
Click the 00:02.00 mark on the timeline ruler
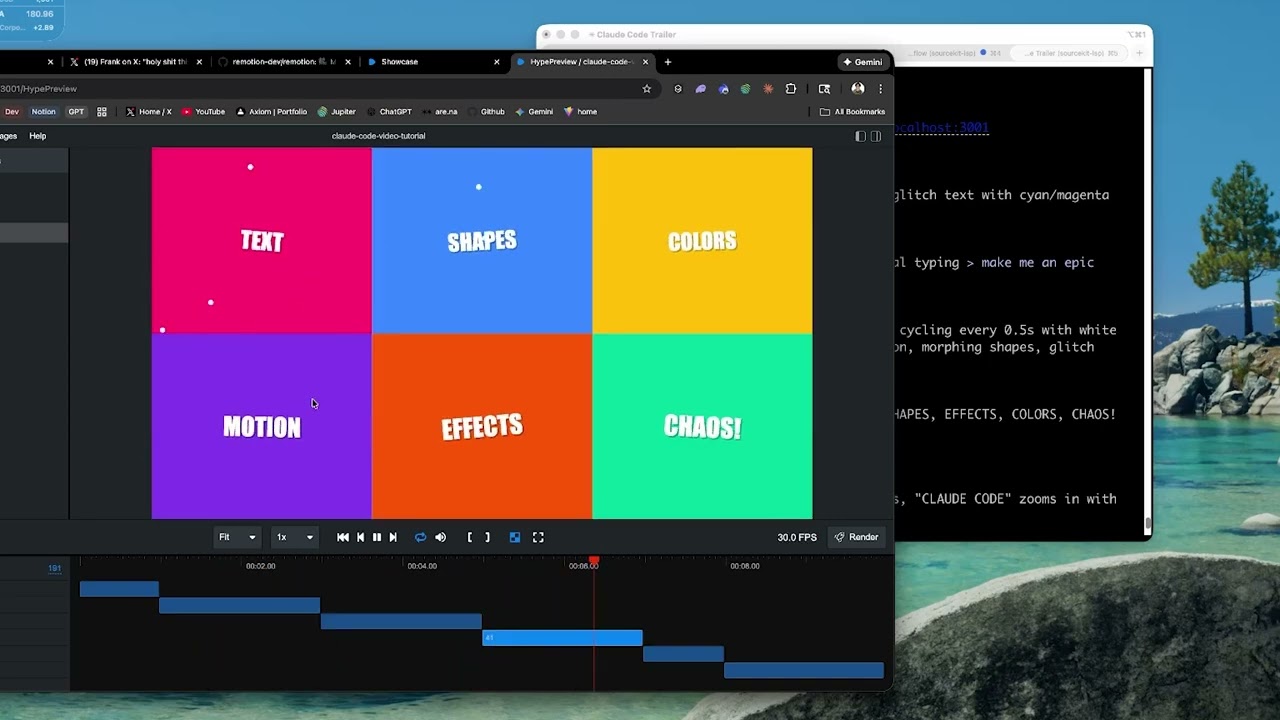(260, 566)
